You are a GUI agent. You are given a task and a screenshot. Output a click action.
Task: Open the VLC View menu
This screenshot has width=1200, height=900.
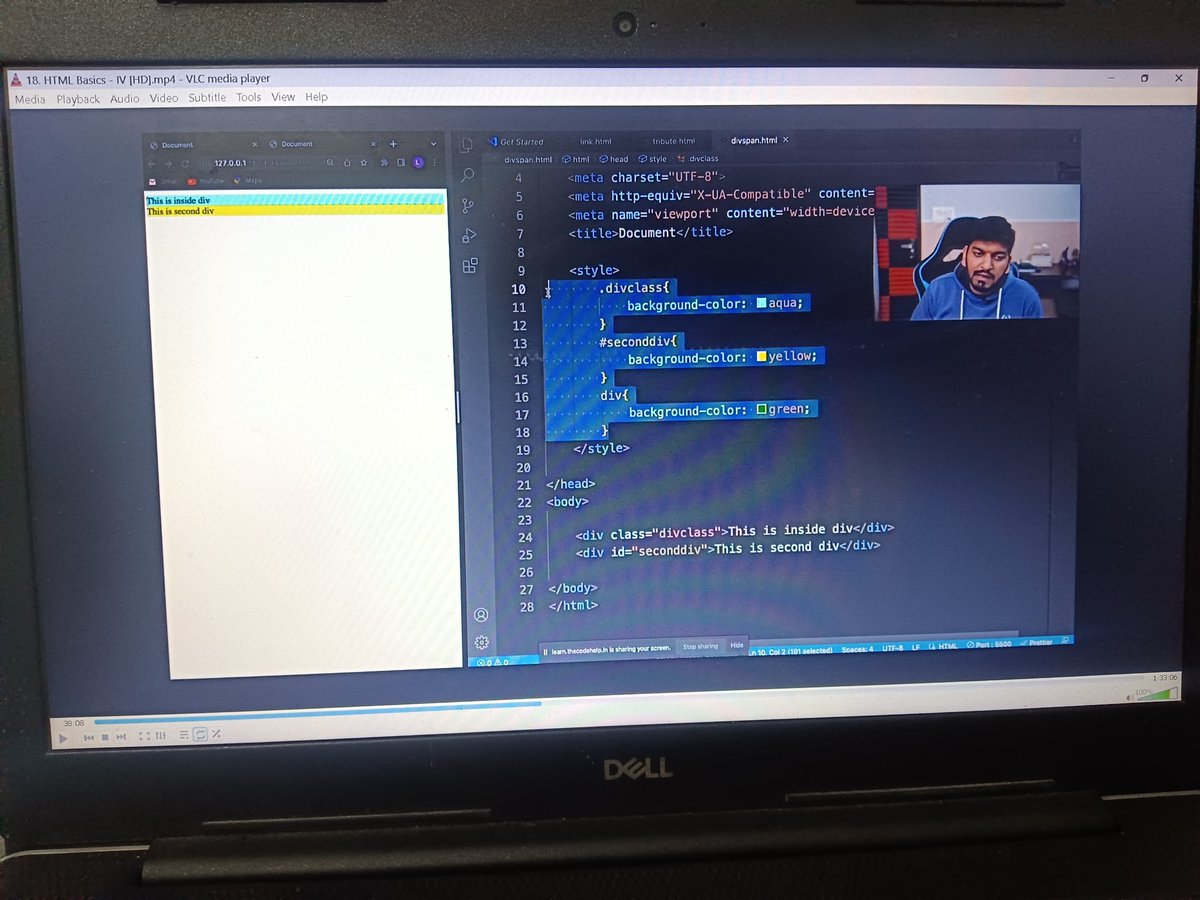tap(283, 97)
